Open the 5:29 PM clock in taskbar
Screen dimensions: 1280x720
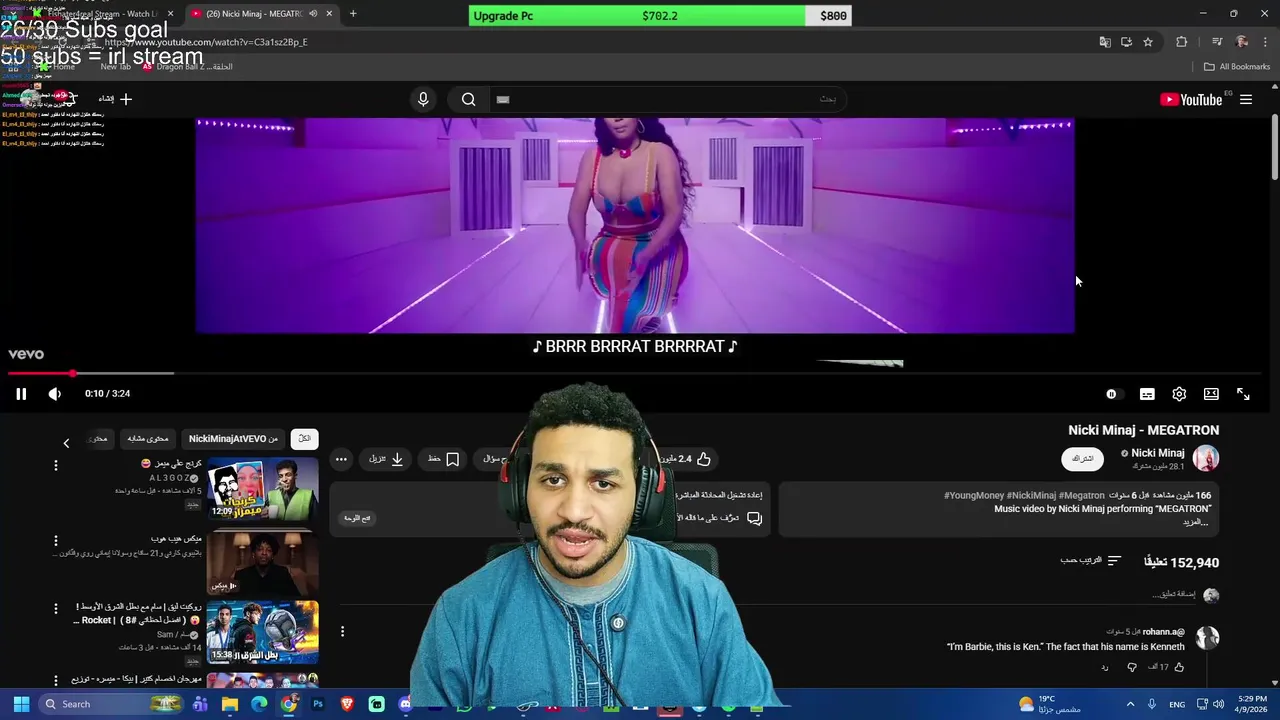click(1252, 704)
